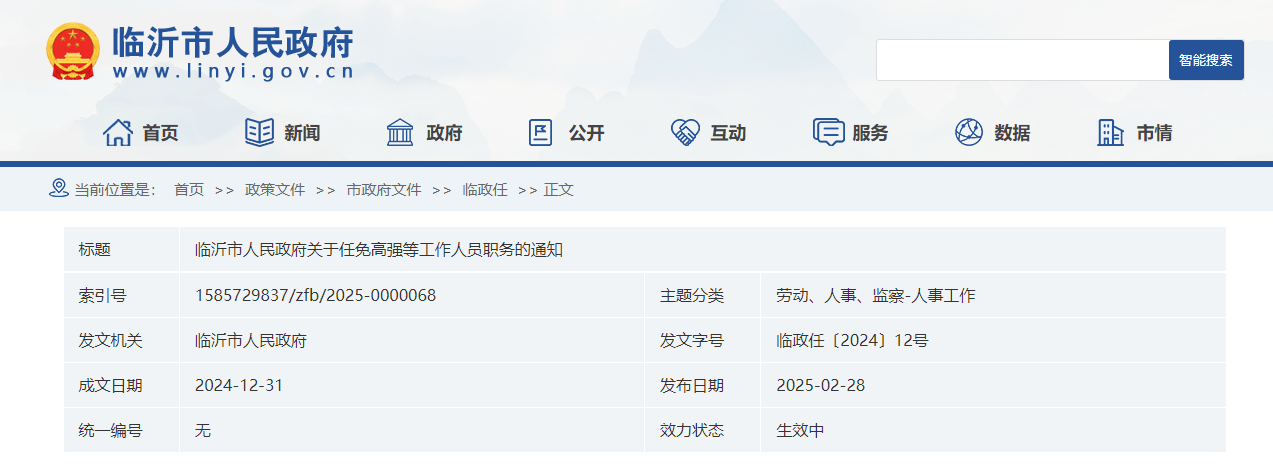1273x464 pixels.
Task: Click the 效力状态 label
Action: (691, 430)
